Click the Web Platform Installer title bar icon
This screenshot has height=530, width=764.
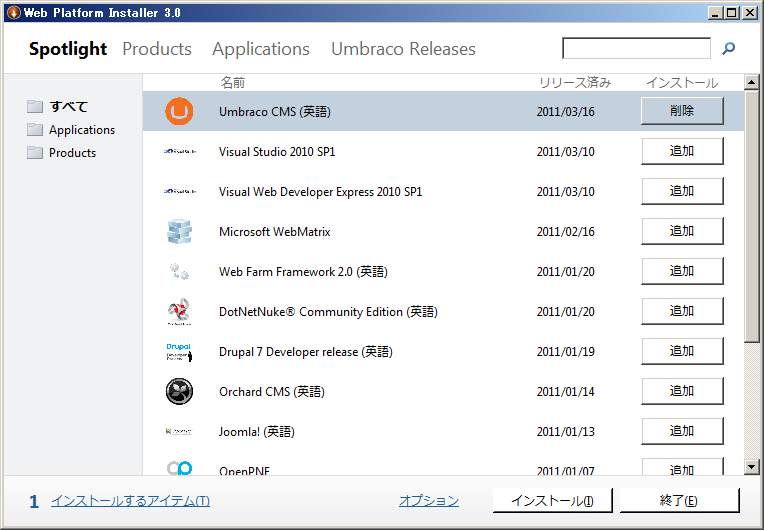(x=14, y=12)
